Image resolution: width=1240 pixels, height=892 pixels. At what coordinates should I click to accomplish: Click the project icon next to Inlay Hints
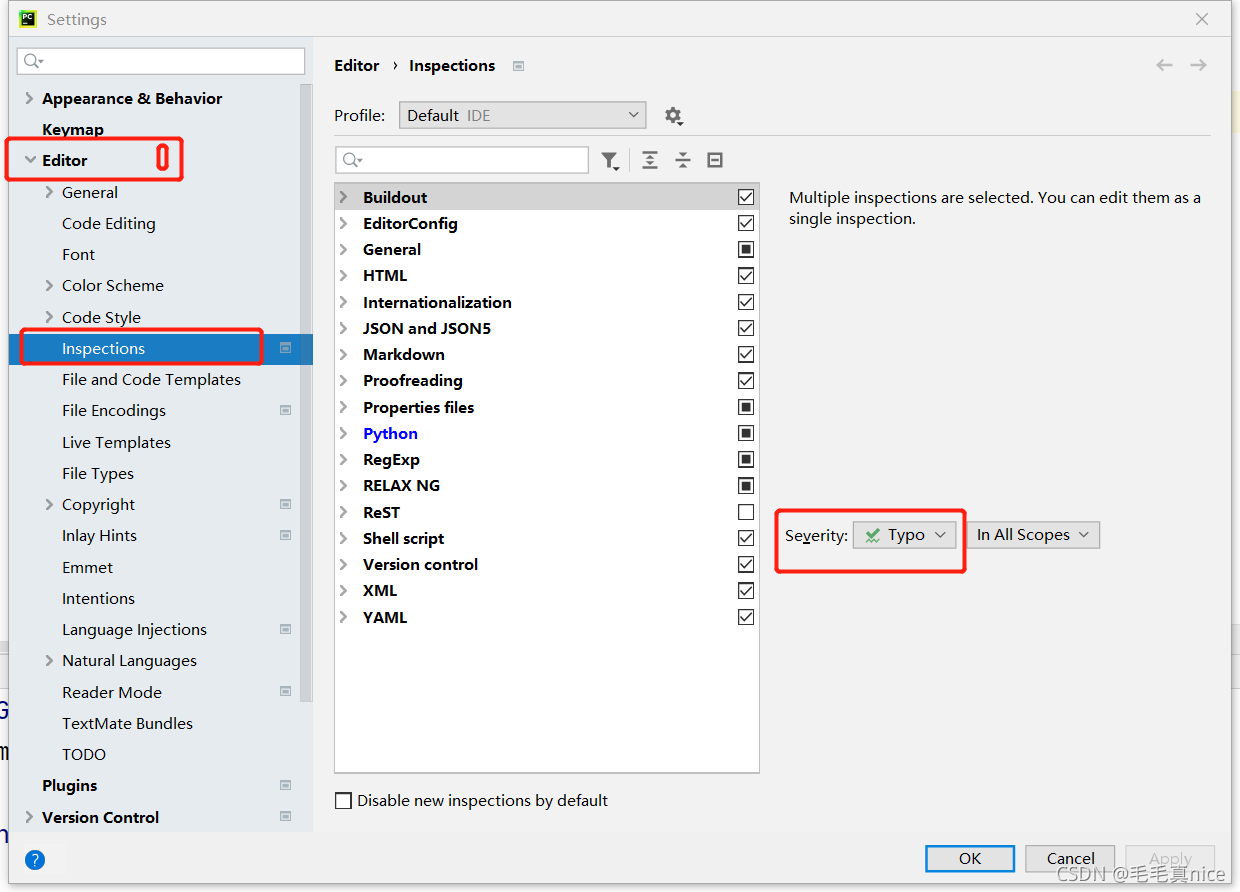pyautogui.click(x=286, y=536)
